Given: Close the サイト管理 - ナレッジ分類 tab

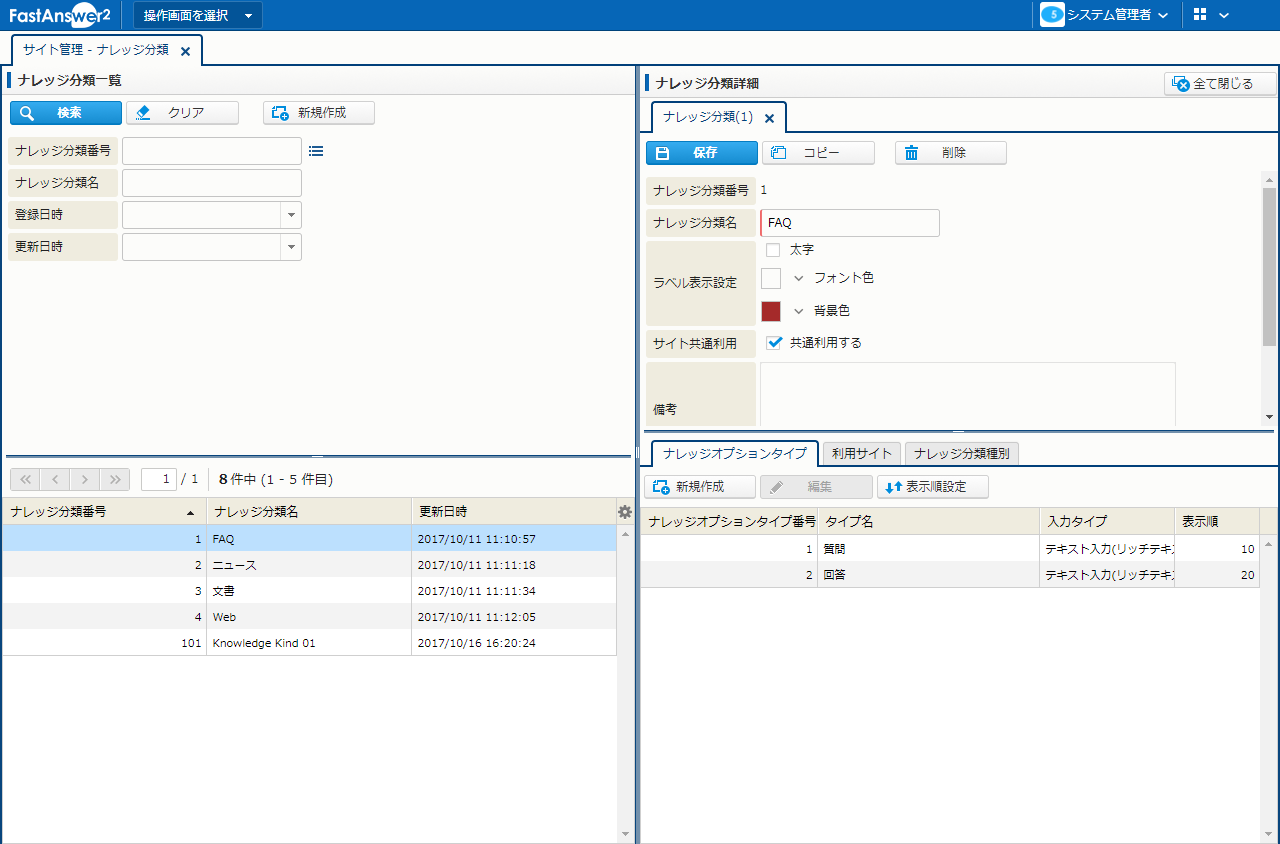Looking at the screenshot, I should tap(185, 51).
